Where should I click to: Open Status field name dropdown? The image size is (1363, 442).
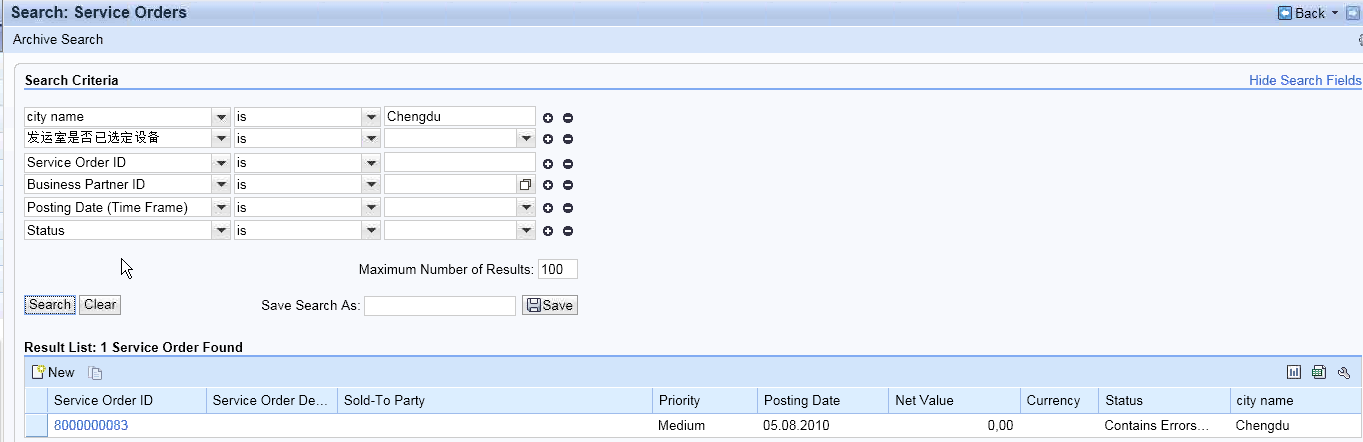[221, 231]
